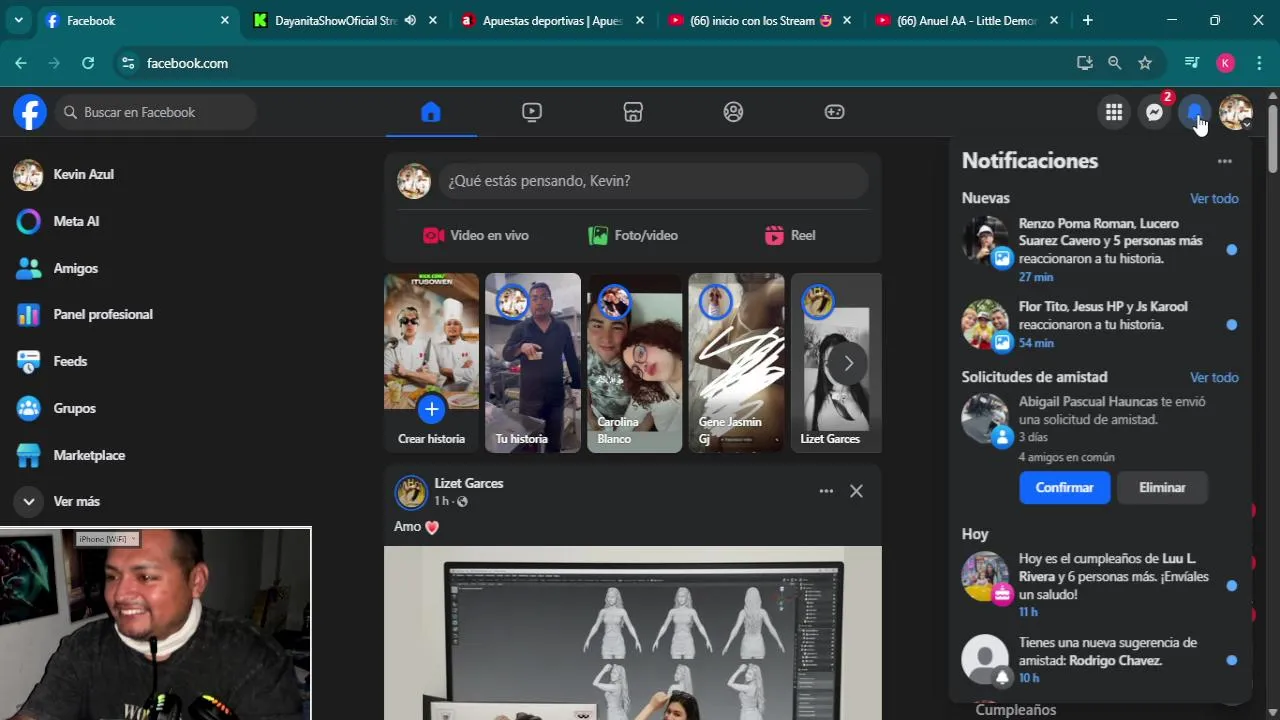Mute the DayanitaShowOficial tab audio icon

click(410, 20)
